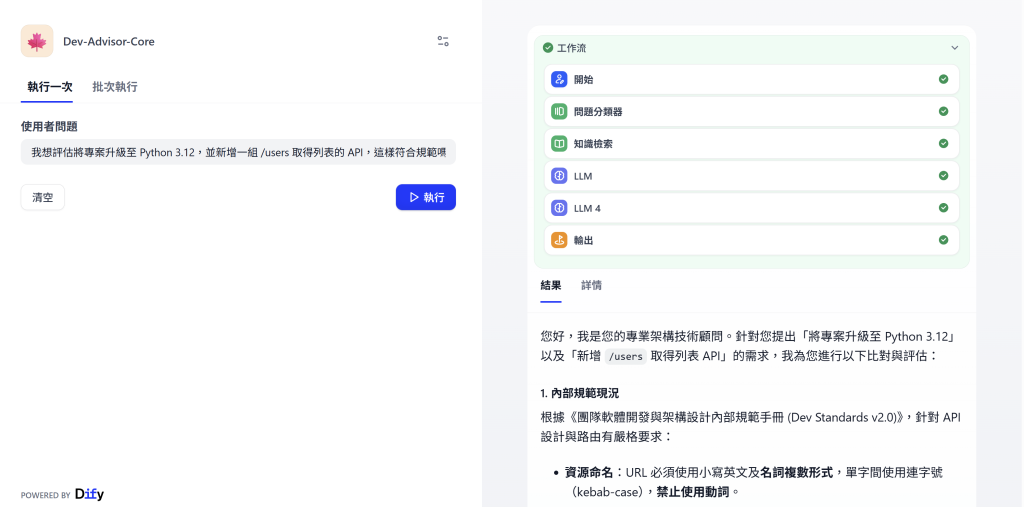Open the 詳情 tab

click(592, 286)
